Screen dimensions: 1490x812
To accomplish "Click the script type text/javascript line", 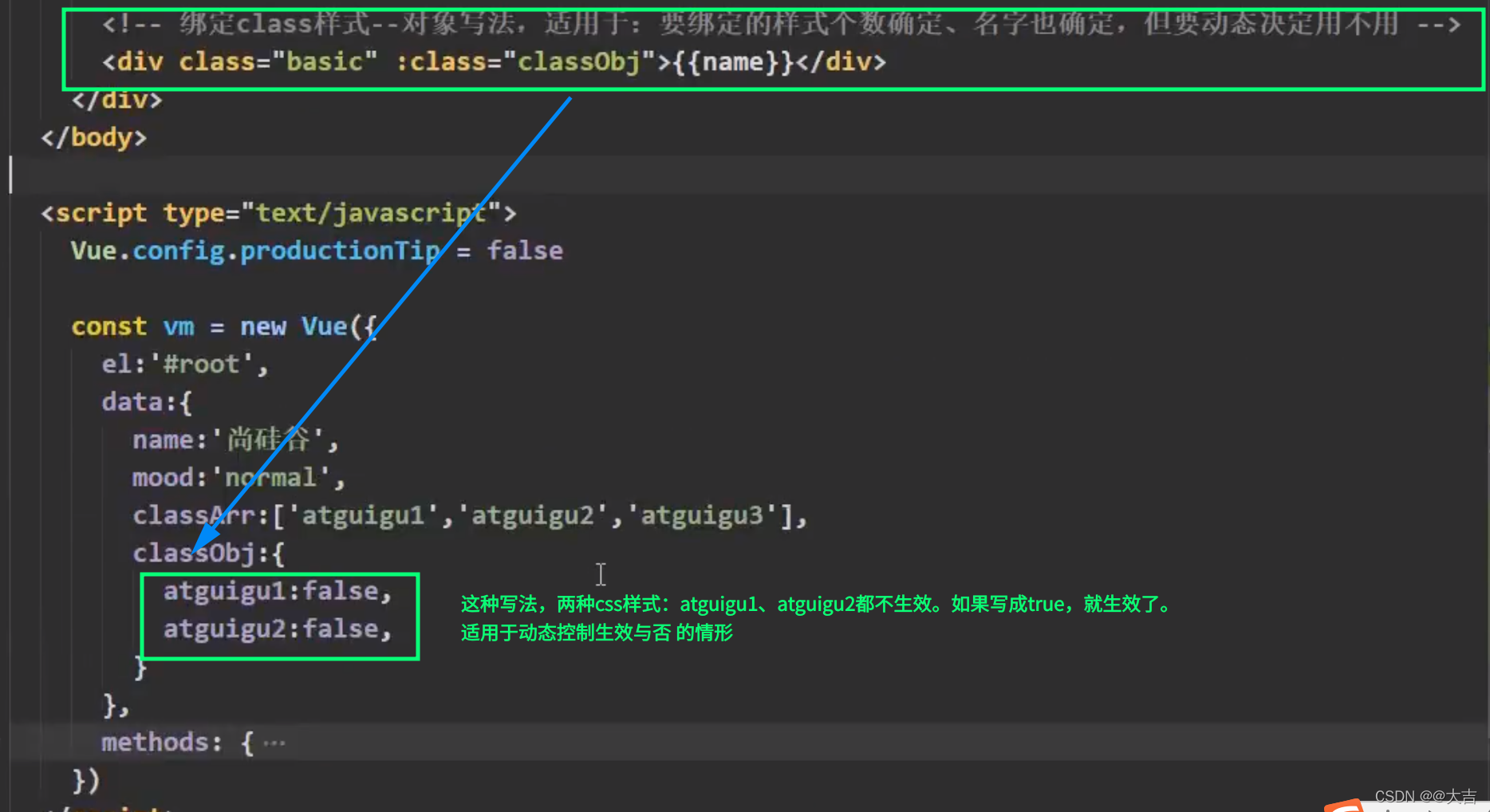I will click(x=279, y=213).
